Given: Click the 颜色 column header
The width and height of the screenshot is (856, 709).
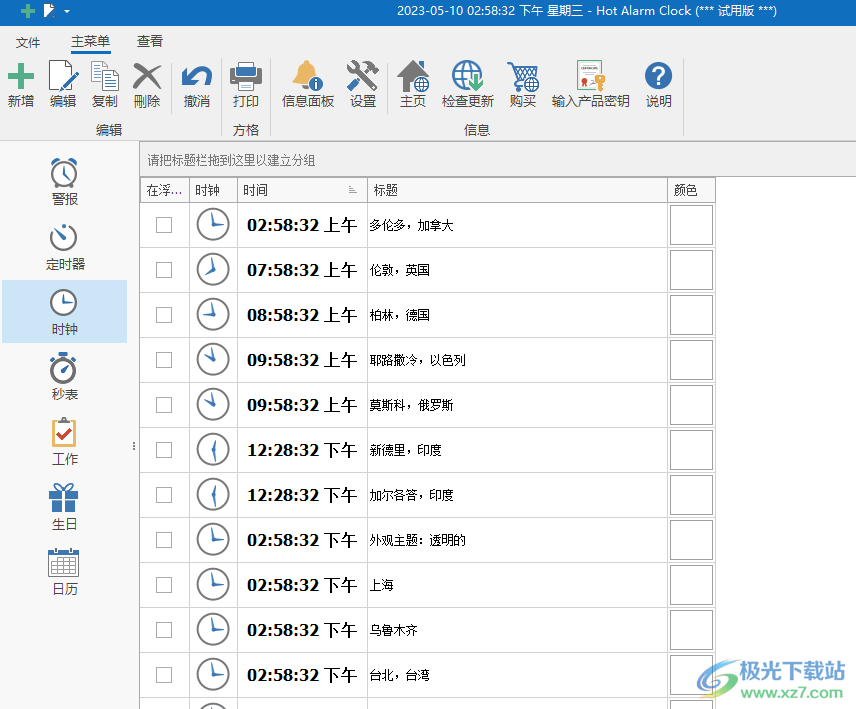Looking at the screenshot, I should pyautogui.click(x=691, y=190).
